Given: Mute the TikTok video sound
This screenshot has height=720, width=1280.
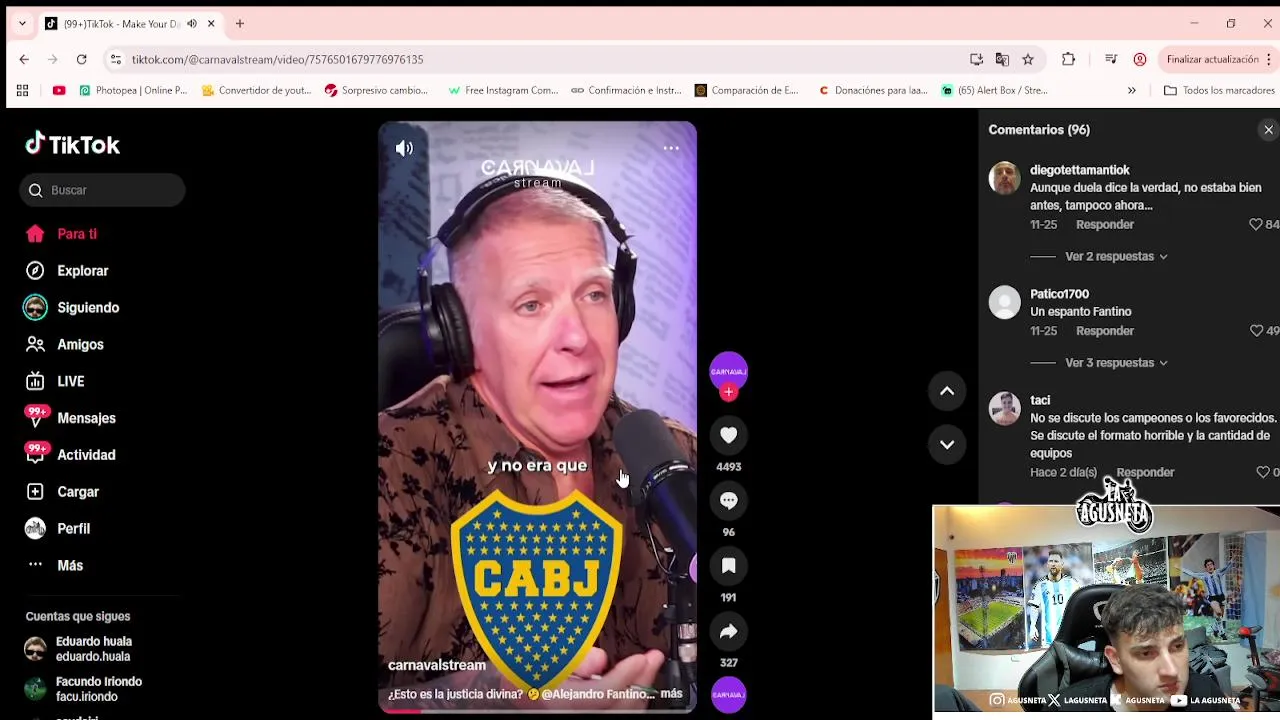Looking at the screenshot, I should tap(404, 148).
